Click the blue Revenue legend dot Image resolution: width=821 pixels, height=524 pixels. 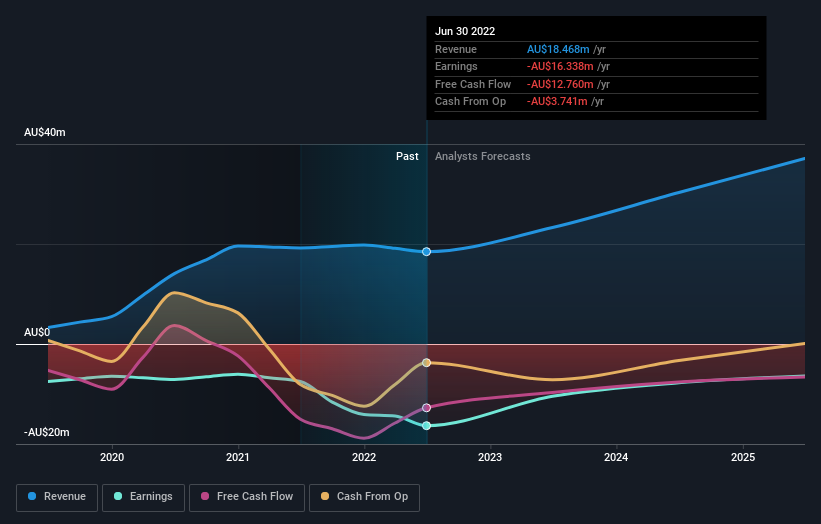click(x=32, y=496)
